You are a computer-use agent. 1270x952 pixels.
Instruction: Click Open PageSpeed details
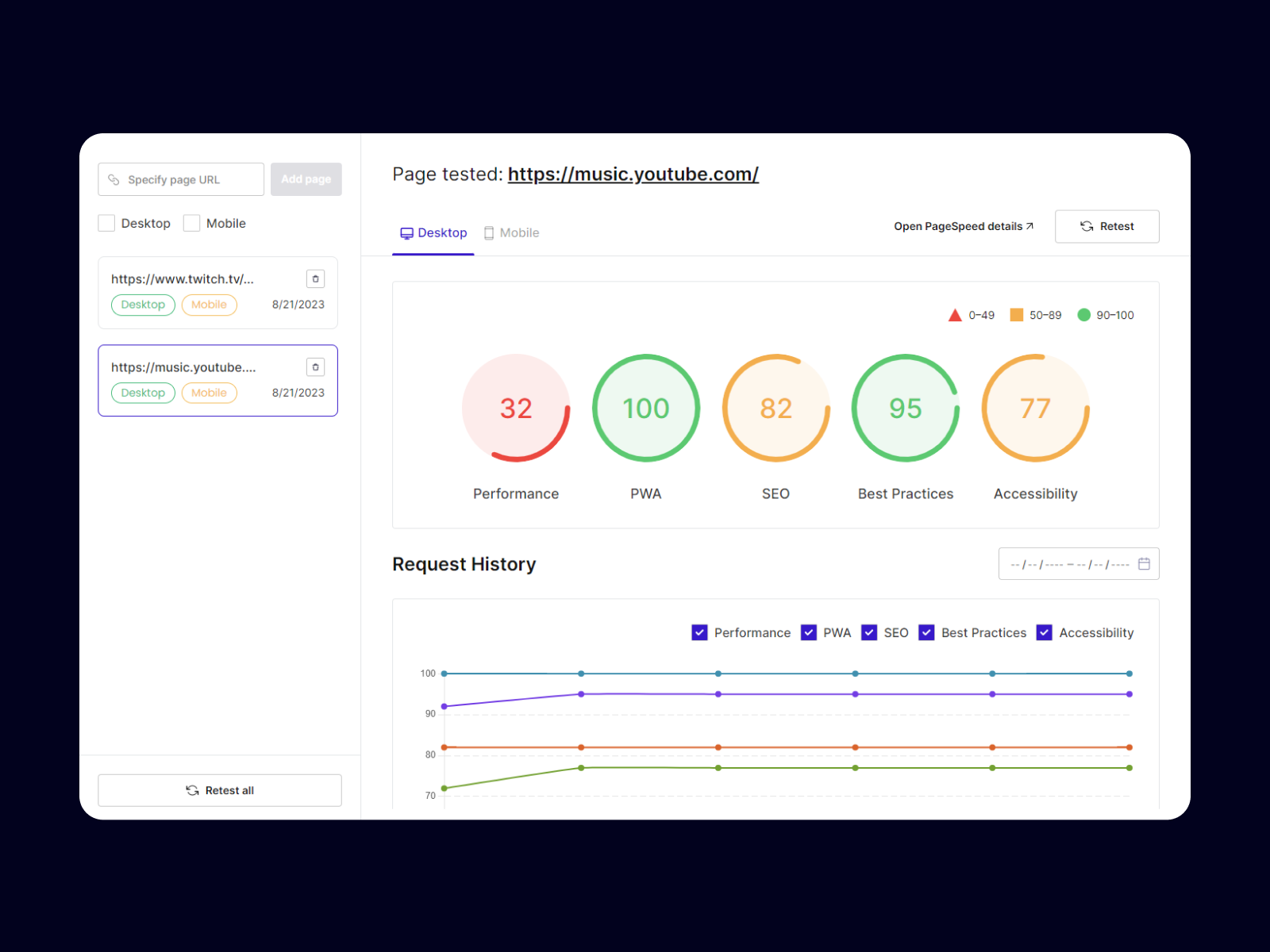click(x=957, y=225)
